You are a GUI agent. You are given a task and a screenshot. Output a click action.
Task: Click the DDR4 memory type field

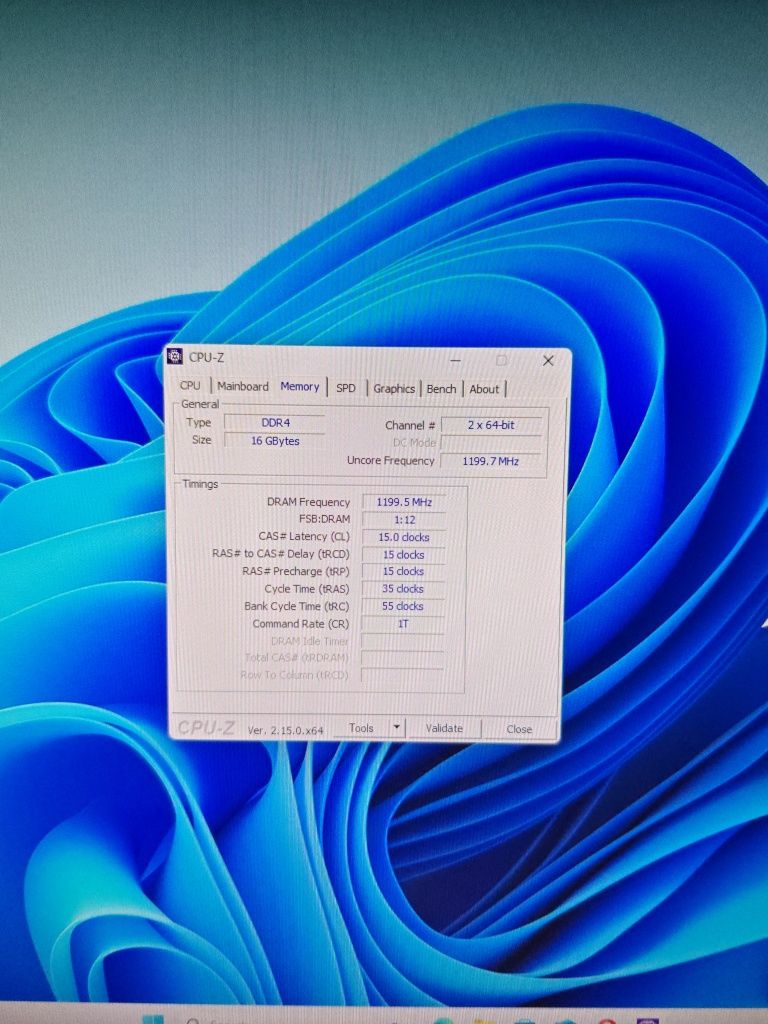pos(275,423)
